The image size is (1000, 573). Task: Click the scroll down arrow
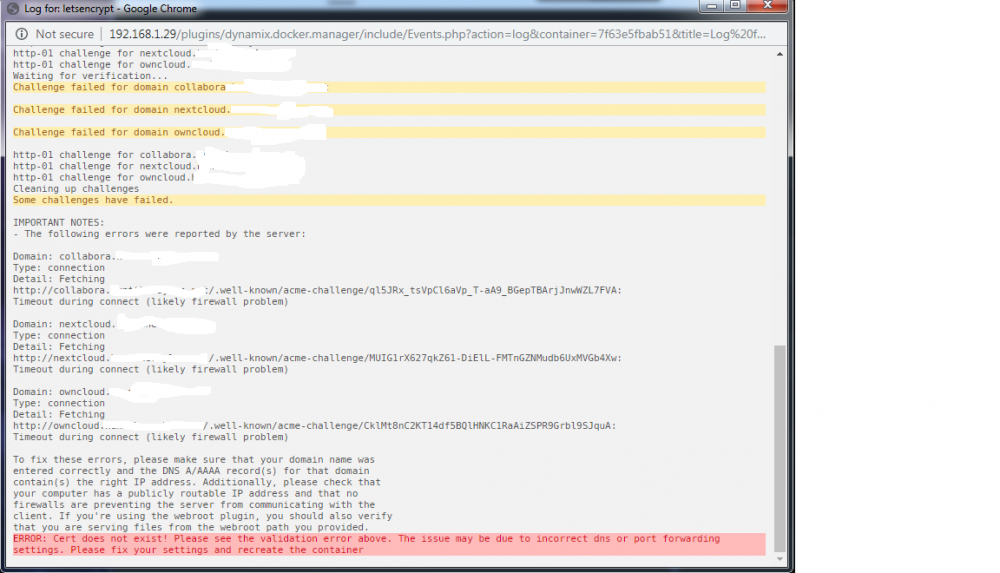[779, 559]
